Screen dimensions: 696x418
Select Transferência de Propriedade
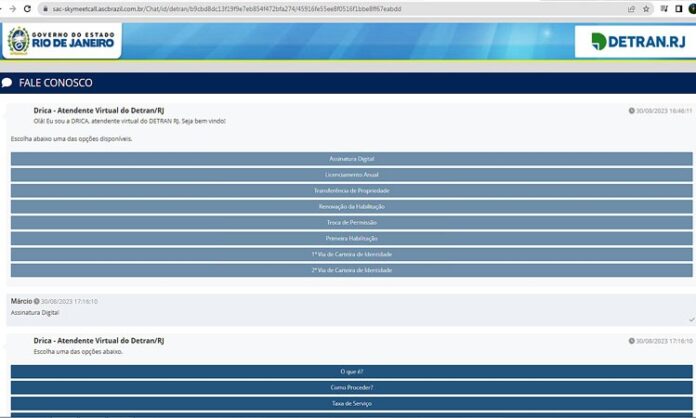pos(351,191)
